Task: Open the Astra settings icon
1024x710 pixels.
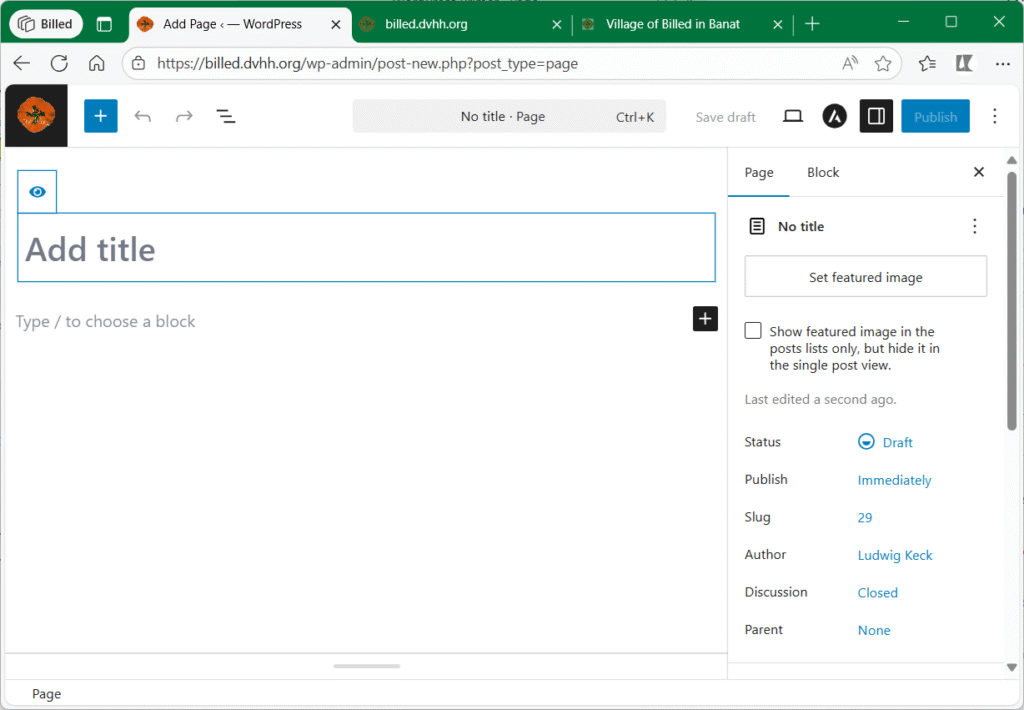Action: click(x=834, y=117)
